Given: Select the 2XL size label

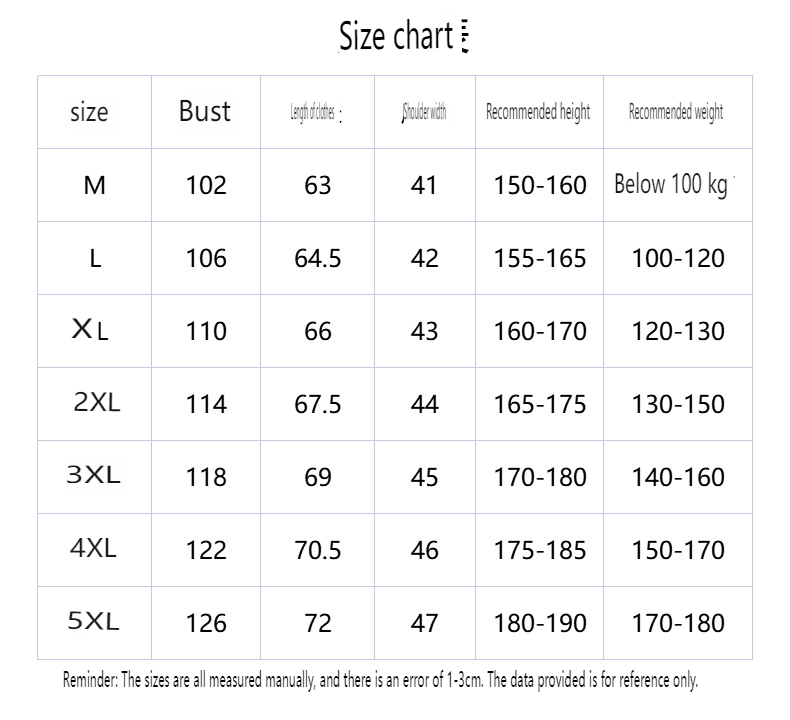Looking at the screenshot, I should (96, 403).
